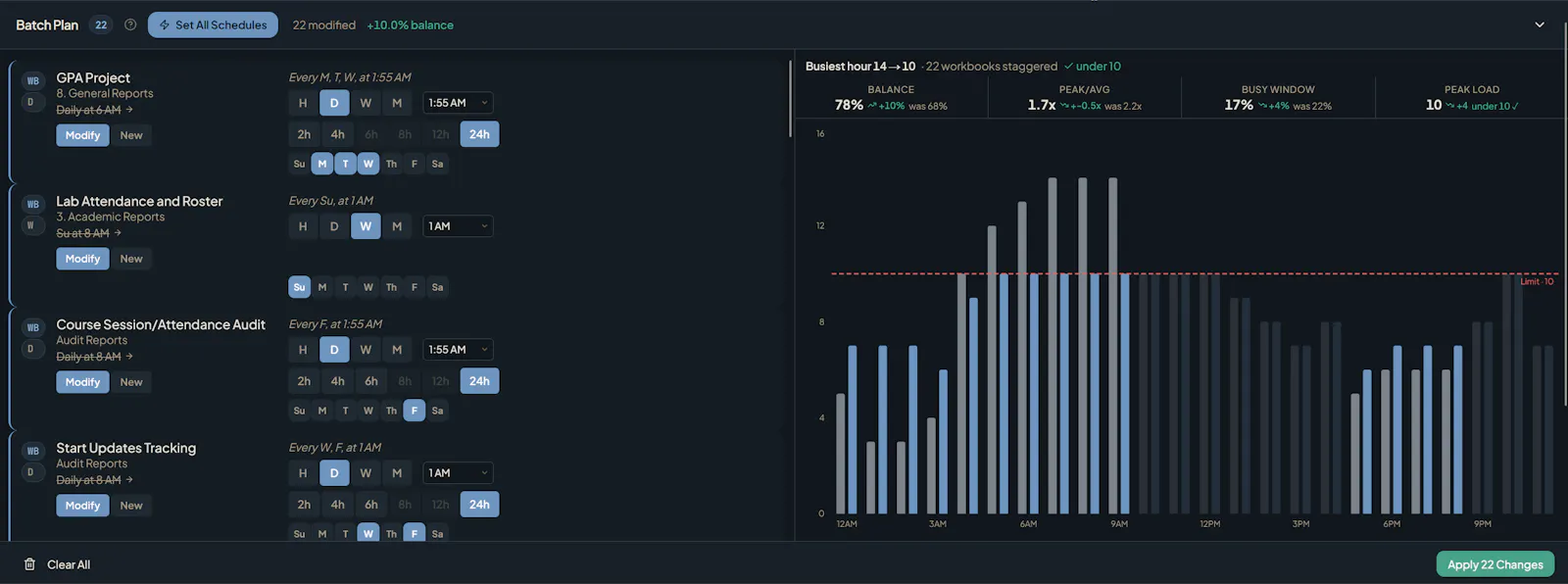This screenshot has width=1568, height=584.
Task: Click the WB badge for GPA Project
Action: tap(33, 81)
